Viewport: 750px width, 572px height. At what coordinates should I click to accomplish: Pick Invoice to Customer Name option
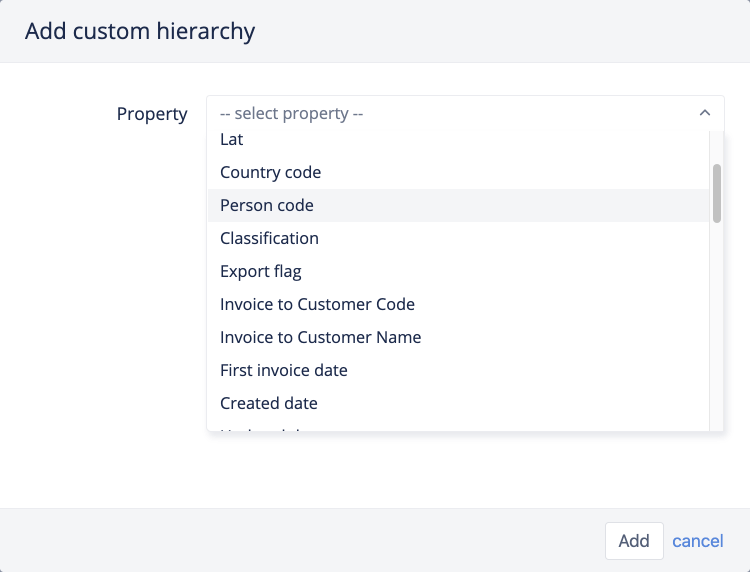point(320,337)
